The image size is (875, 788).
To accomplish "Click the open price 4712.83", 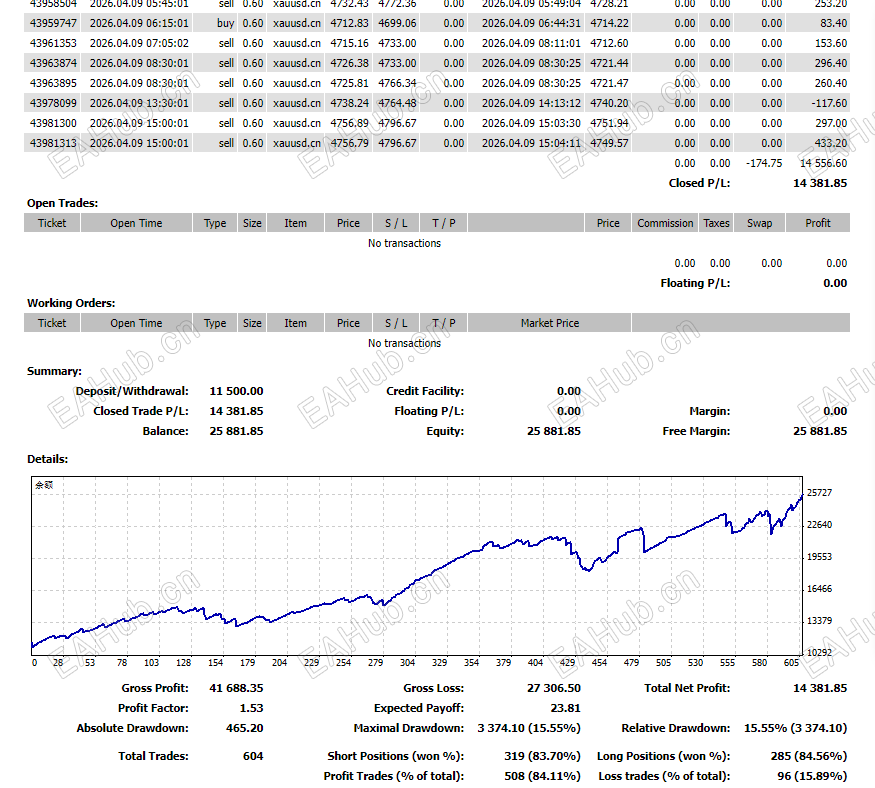I will [349, 23].
